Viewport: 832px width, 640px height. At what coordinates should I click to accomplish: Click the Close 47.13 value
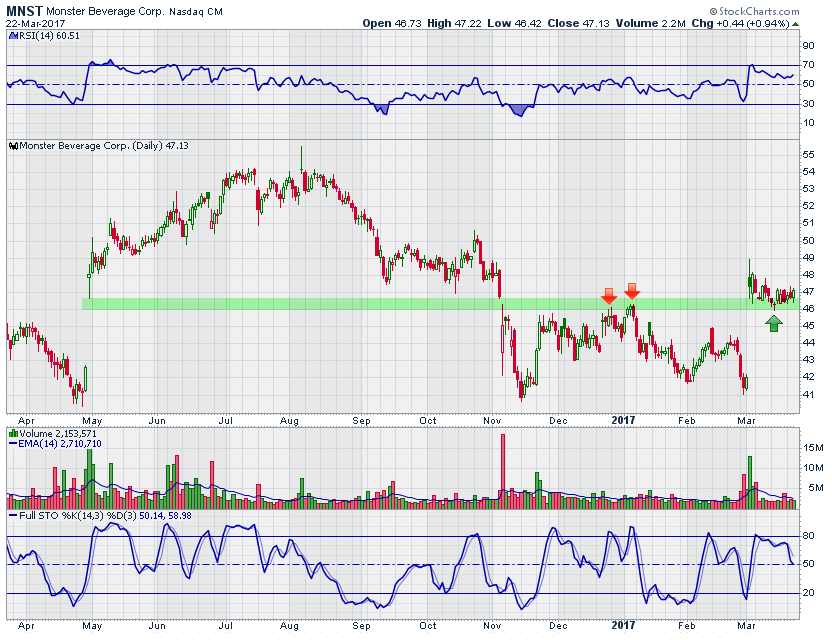(x=578, y=23)
